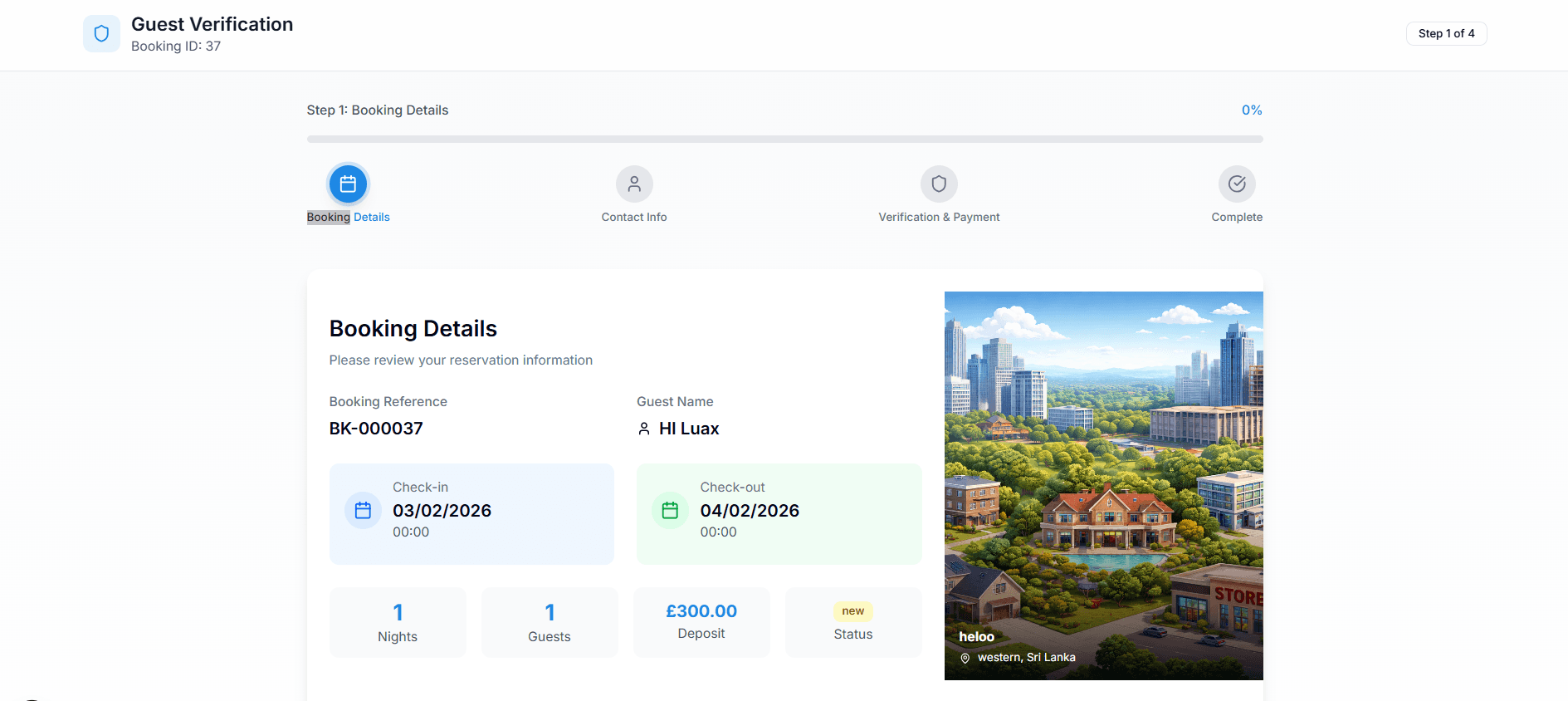Click the green Check-out calendar icon
This screenshot has width=1568, height=701.
[x=670, y=511]
